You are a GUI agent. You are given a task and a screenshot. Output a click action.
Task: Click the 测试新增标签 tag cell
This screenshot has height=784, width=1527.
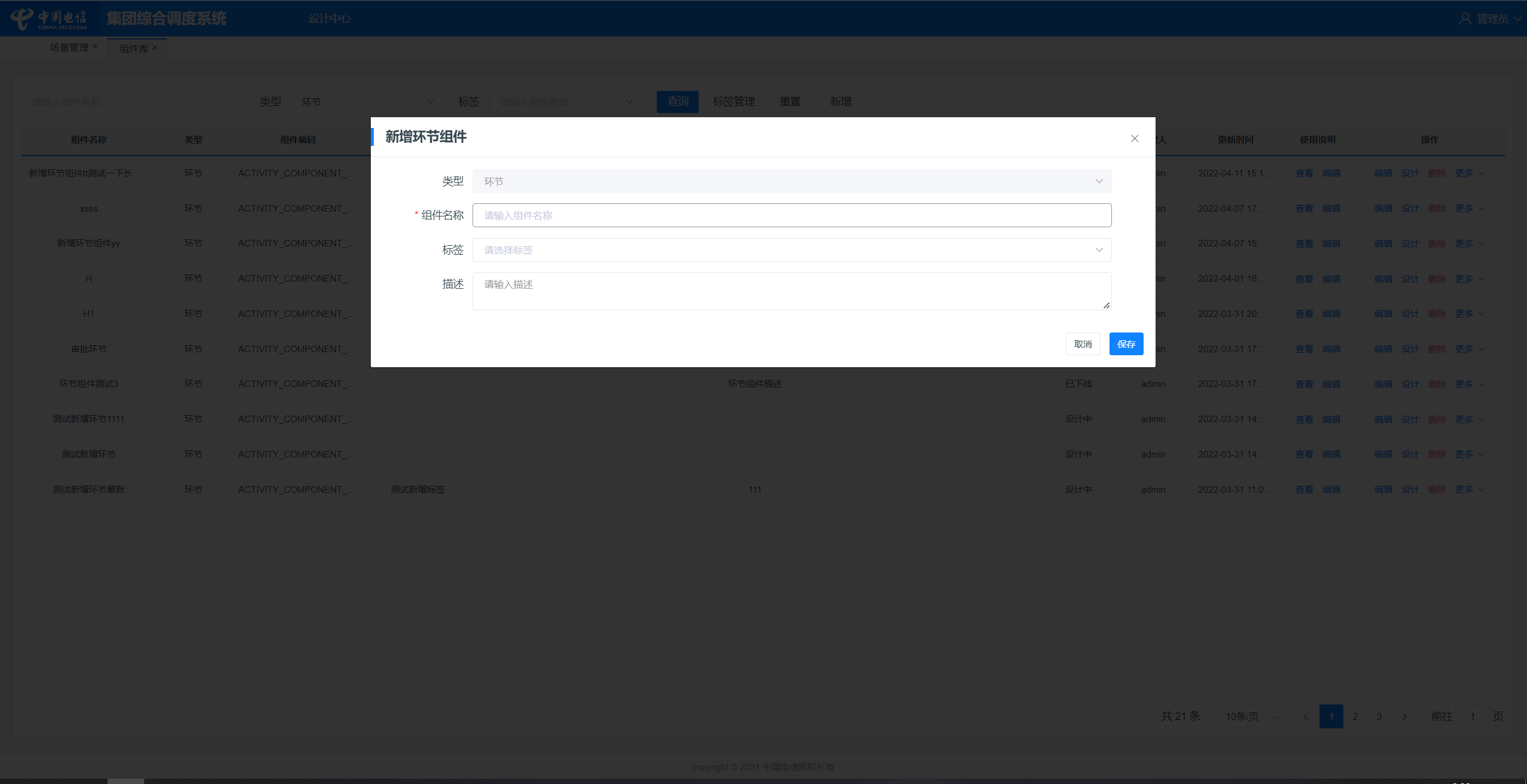click(417, 489)
